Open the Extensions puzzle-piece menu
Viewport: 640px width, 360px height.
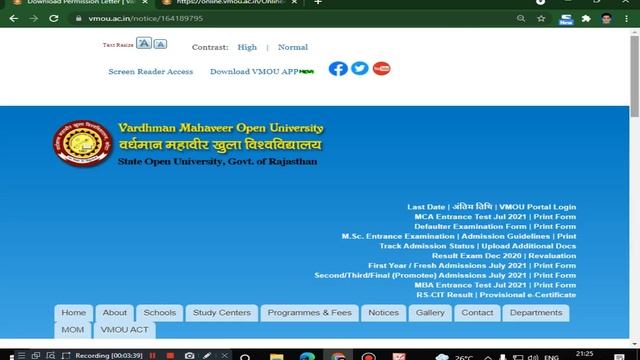(586, 19)
